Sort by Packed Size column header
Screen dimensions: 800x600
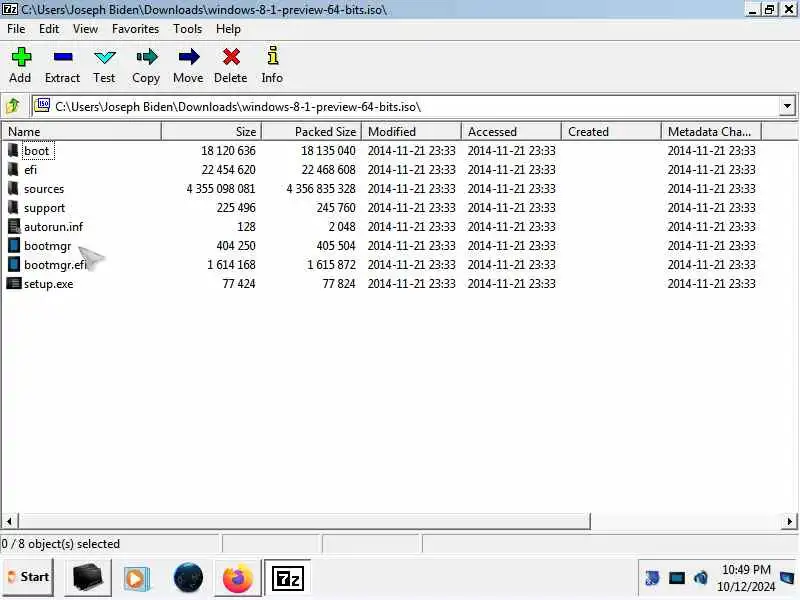point(311,132)
